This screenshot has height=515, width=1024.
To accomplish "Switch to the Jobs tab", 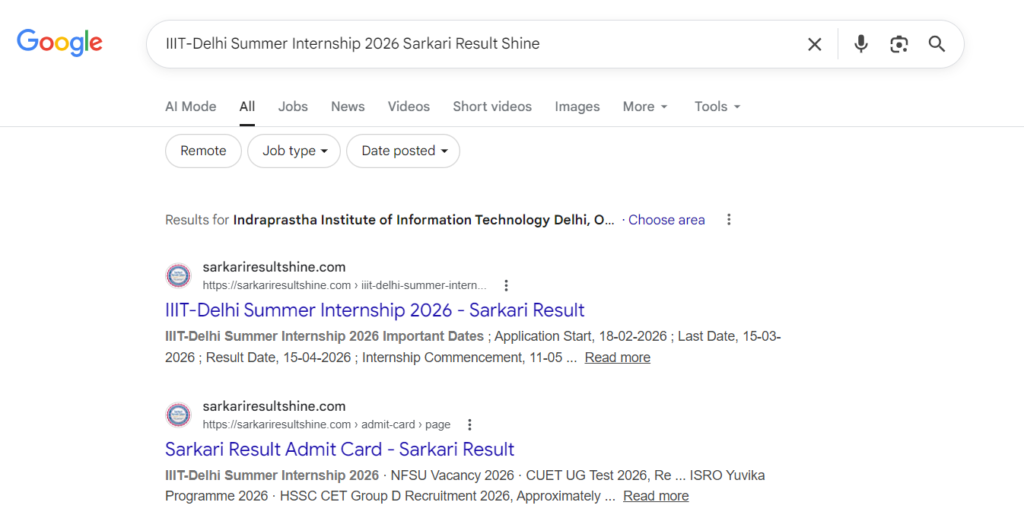I will tap(293, 106).
